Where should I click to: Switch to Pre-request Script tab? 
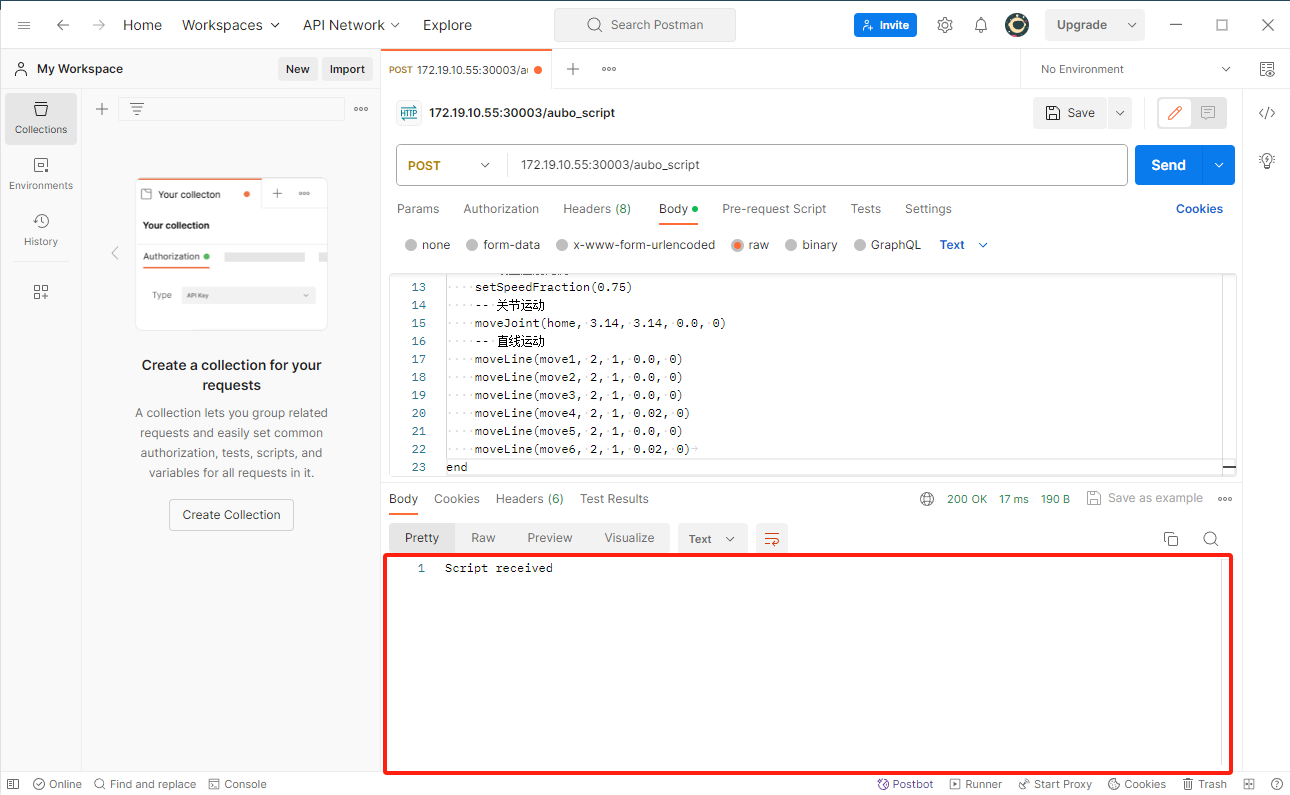coord(774,209)
